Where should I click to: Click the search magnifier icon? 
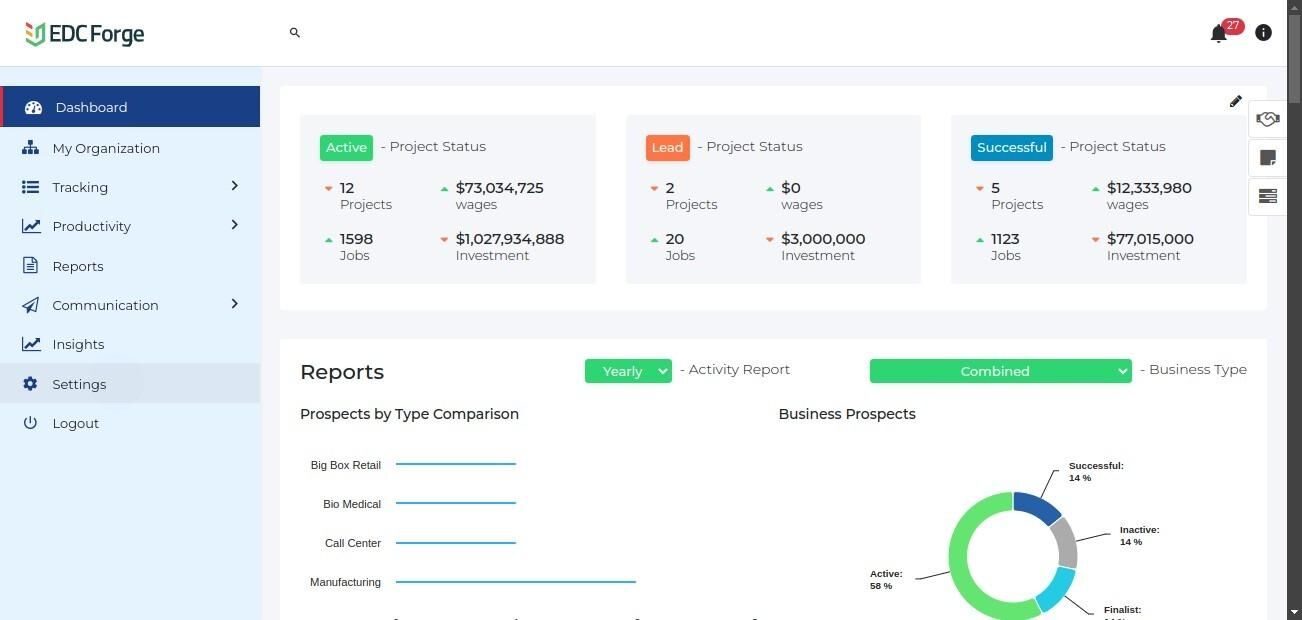click(295, 33)
